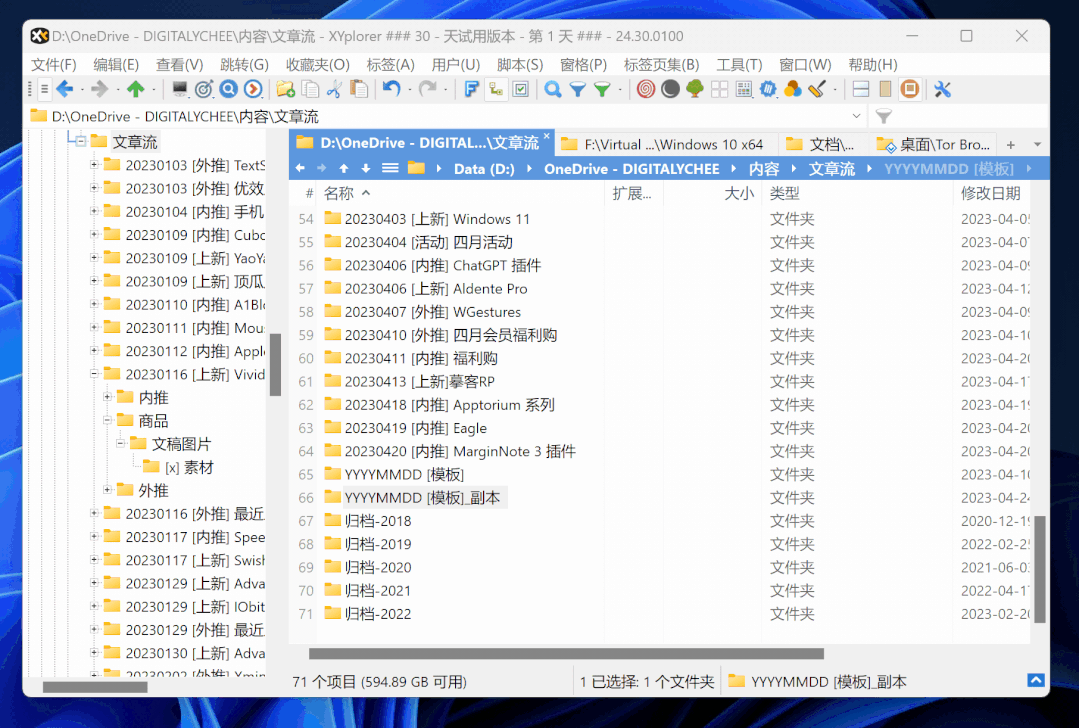Open search with the magnifier toolbar icon

coord(554,89)
